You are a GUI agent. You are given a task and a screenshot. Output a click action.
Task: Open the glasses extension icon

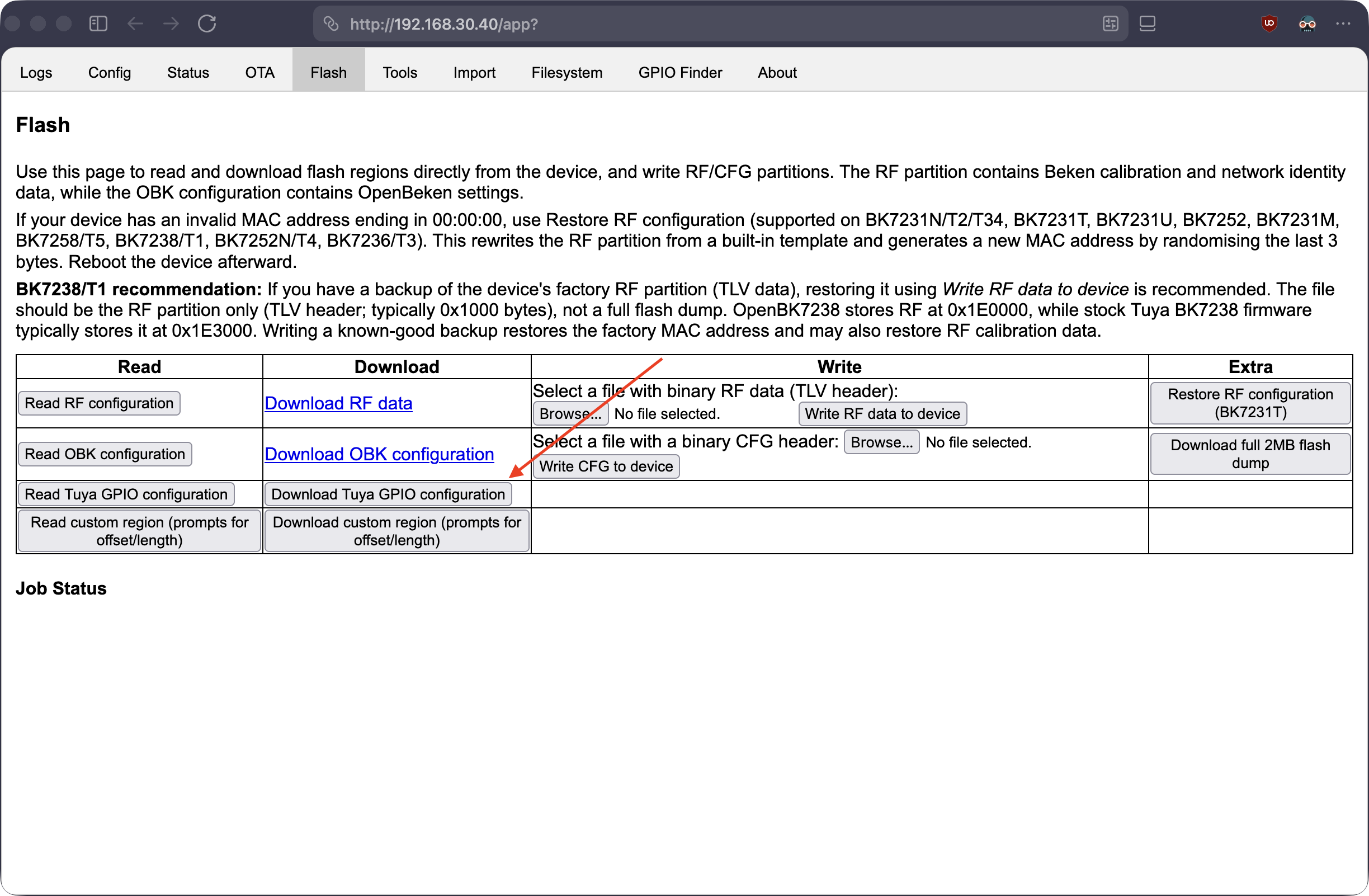pyautogui.click(x=1307, y=23)
